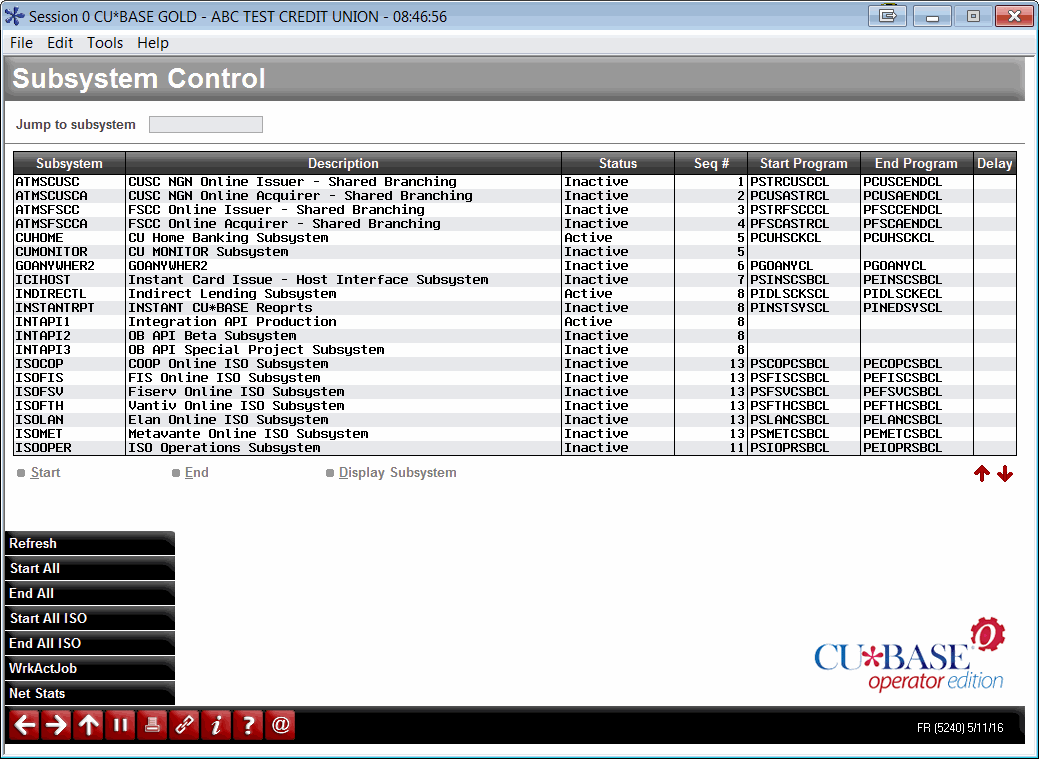Open the Tools menu

point(104,43)
